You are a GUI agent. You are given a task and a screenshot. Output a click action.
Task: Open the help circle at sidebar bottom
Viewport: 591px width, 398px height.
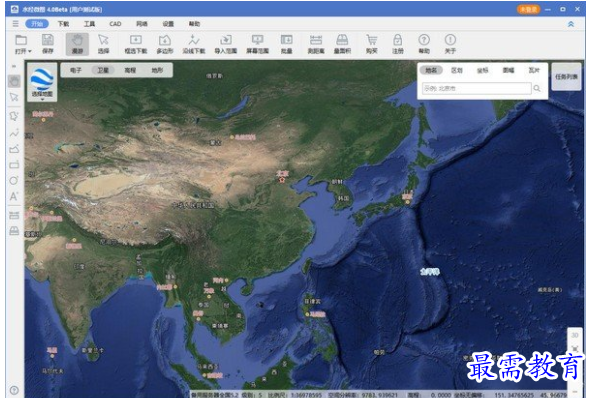(14, 390)
